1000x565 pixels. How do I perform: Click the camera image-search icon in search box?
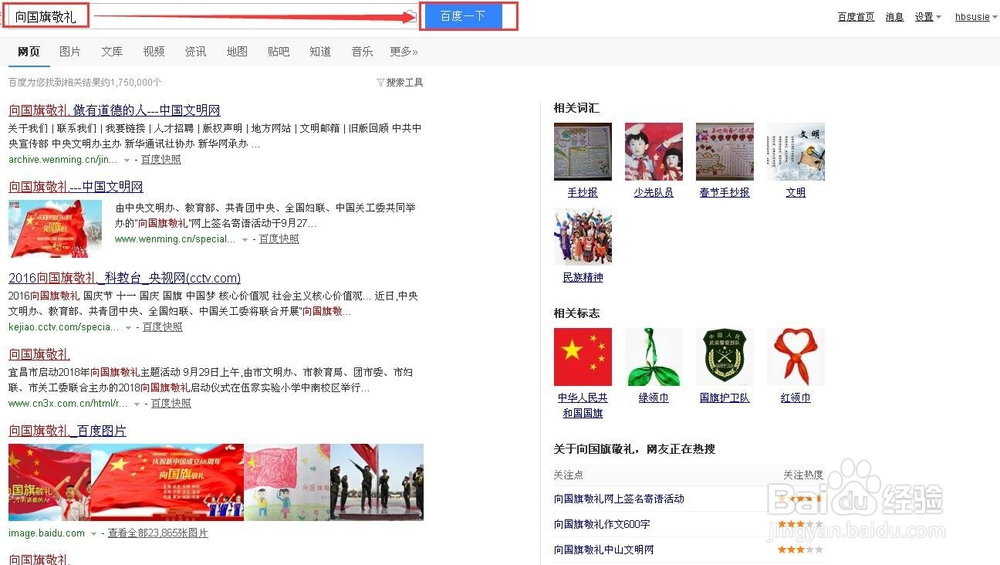411,16
